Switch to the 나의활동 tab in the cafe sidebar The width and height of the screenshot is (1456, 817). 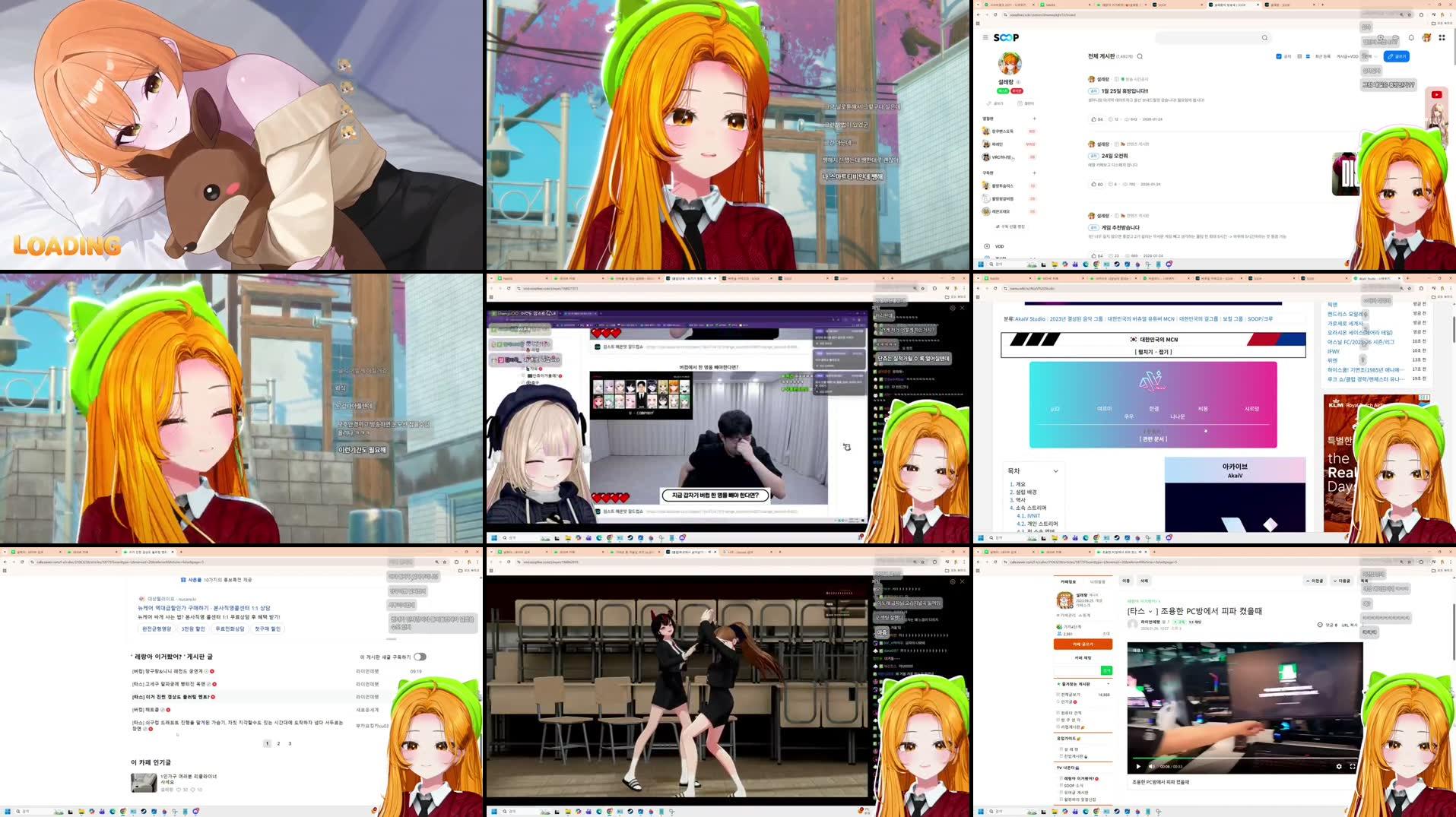pyautogui.click(x=1098, y=581)
